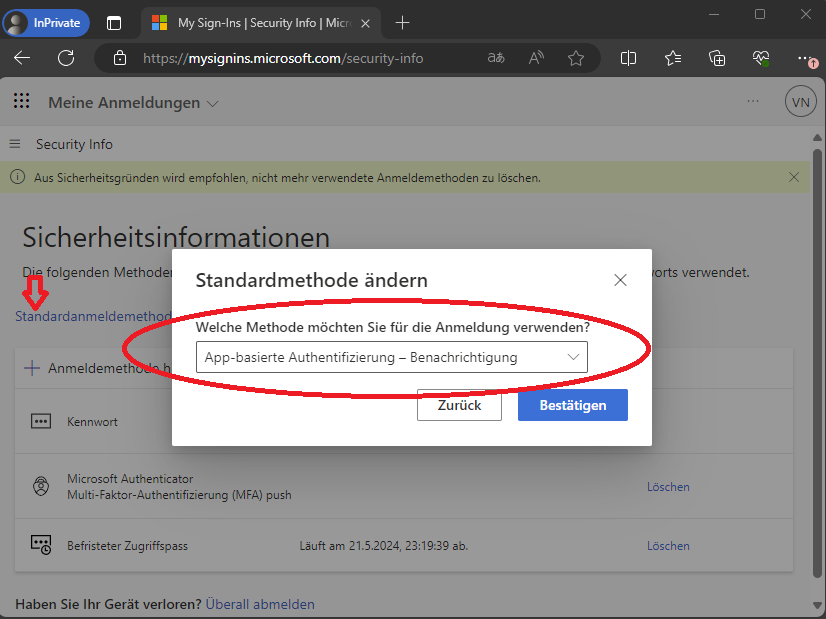Click the address bar URL field
Viewport: 826px width, 619px height.
tap(300, 58)
